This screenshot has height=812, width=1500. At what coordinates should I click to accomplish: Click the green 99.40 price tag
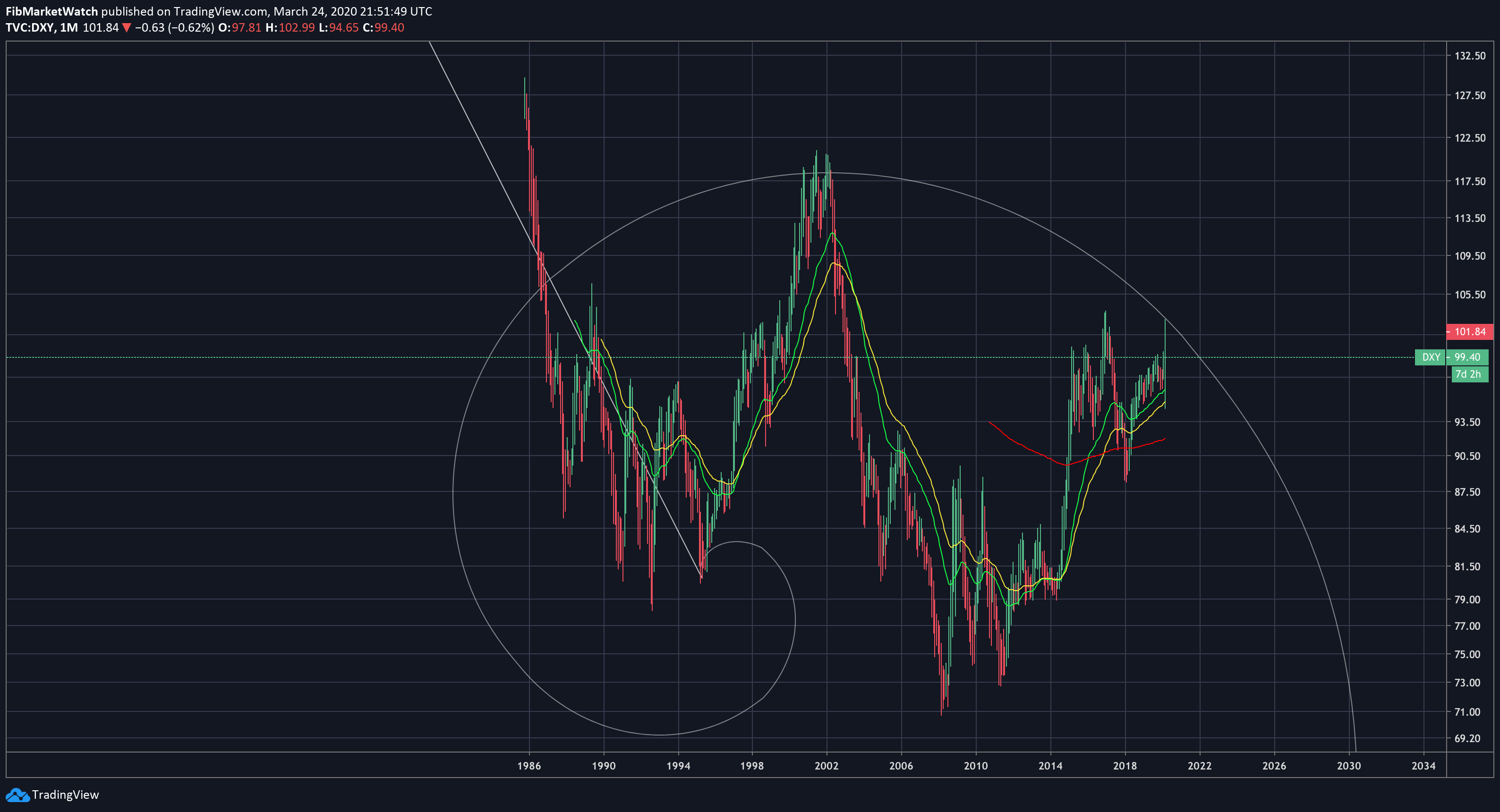tap(1467, 357)
